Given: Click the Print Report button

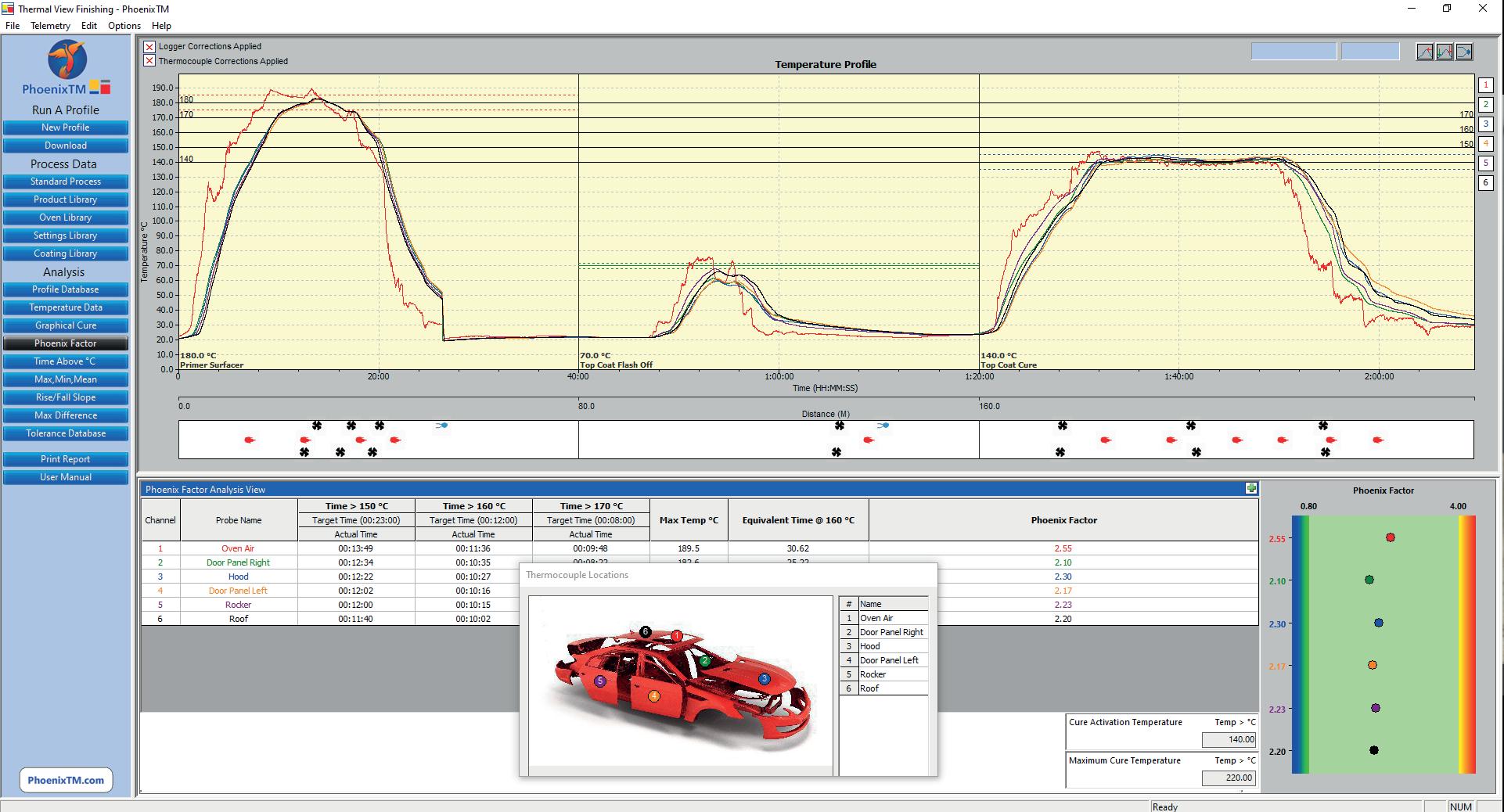Looking at the screenshot, I should [x=66, y=459].
